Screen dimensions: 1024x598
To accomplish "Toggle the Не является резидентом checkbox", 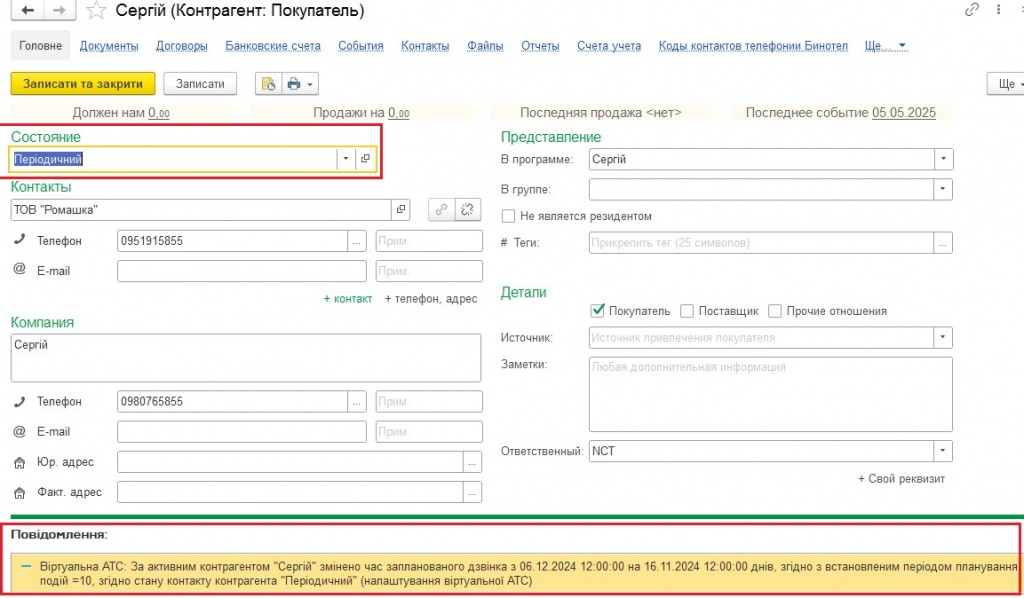I will click(x=510, y=216).
